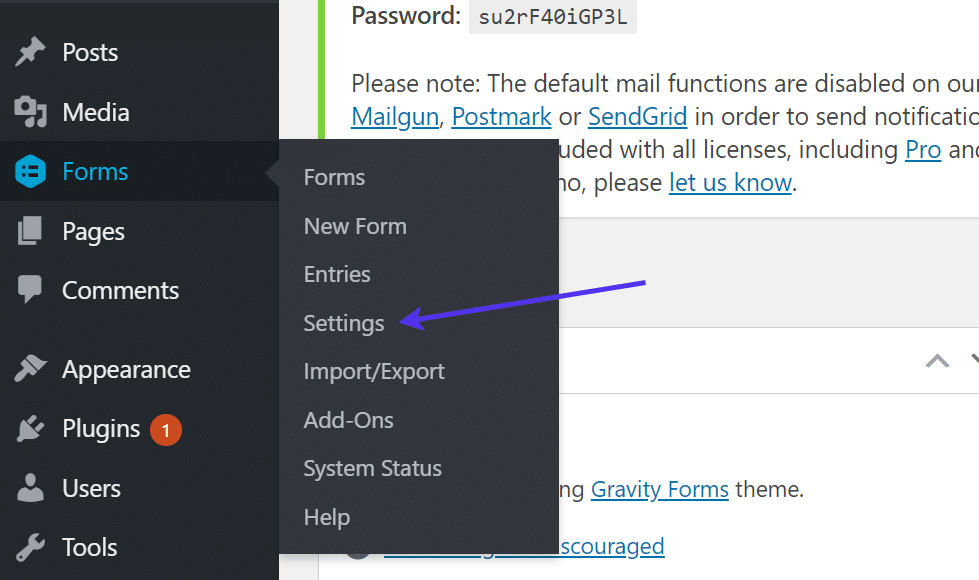Click the Plugins plug icon
Screen dimensions: 979x580
[x=30, y=429]
